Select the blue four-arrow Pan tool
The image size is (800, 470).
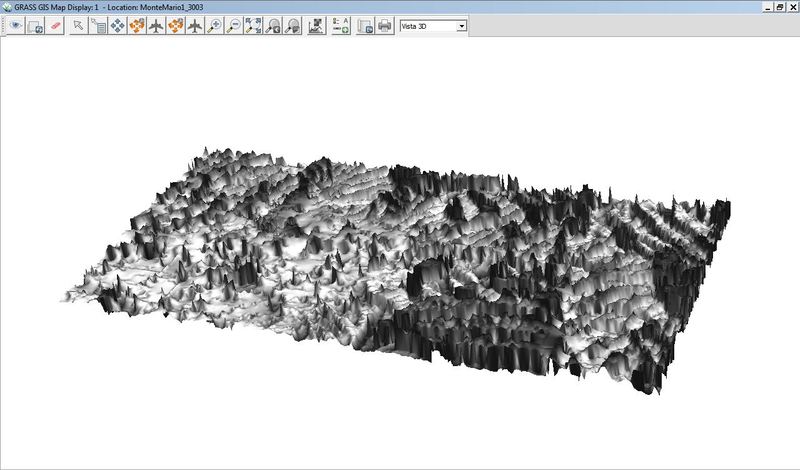(118, 26)
